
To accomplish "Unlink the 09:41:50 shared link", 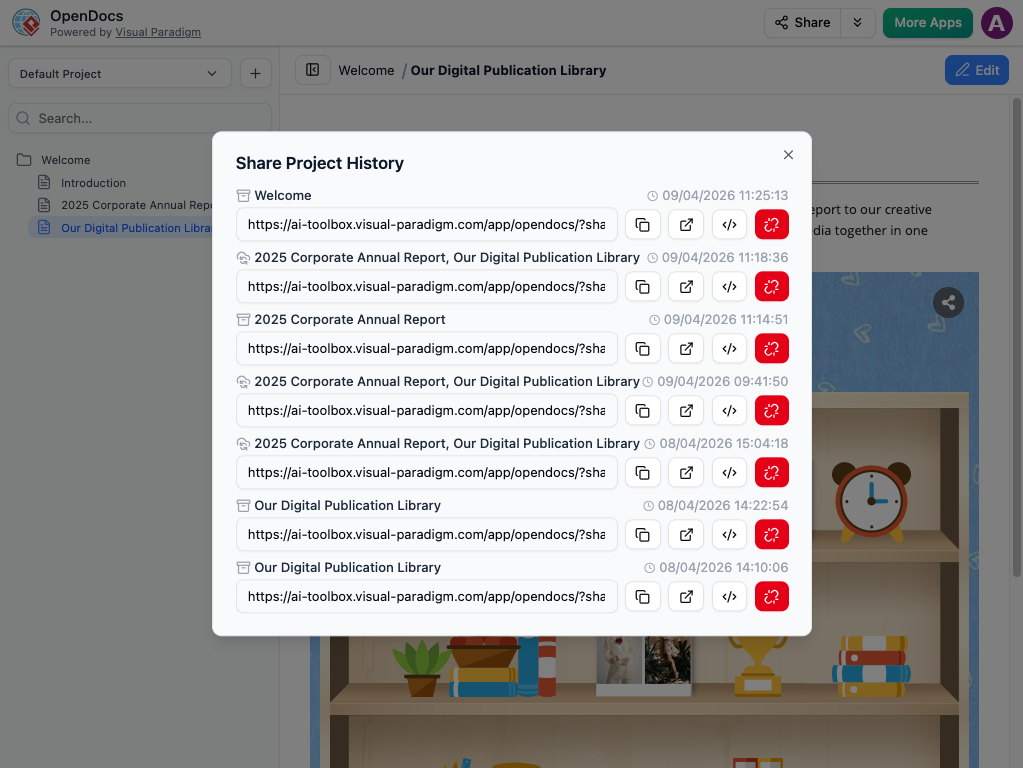I will 772,411.
